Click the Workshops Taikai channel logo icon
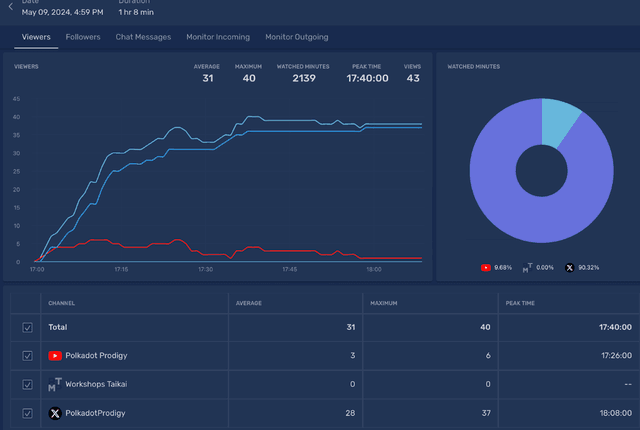 pyautogui.click(x=55, y=384)
